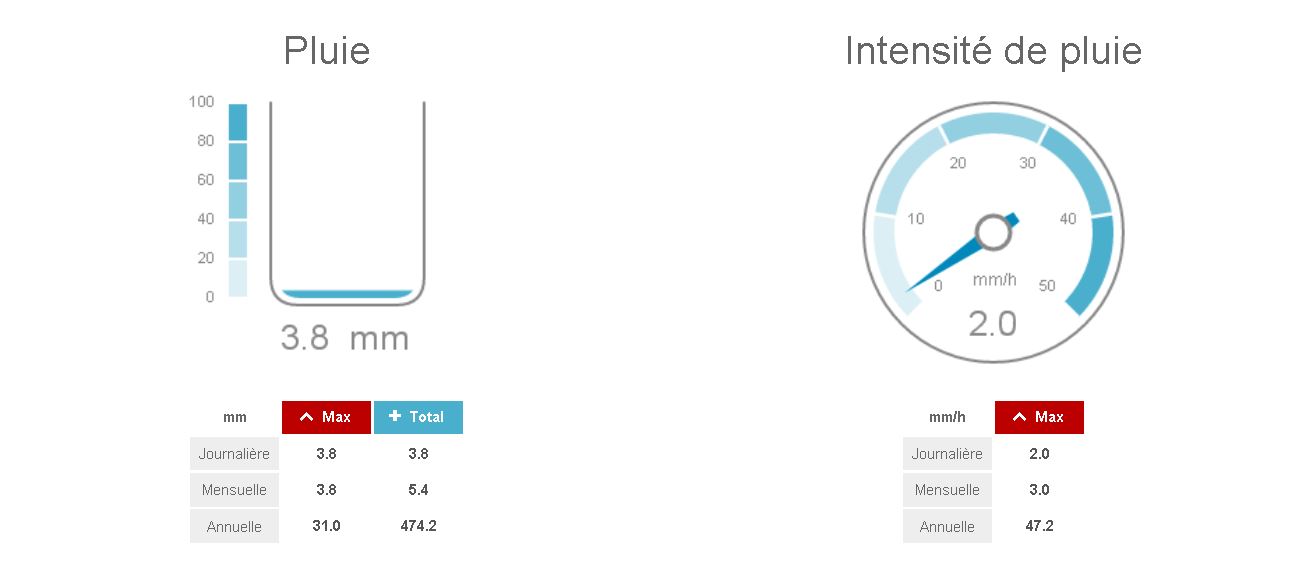Select the Journalière row in rain table

[234, 454]
